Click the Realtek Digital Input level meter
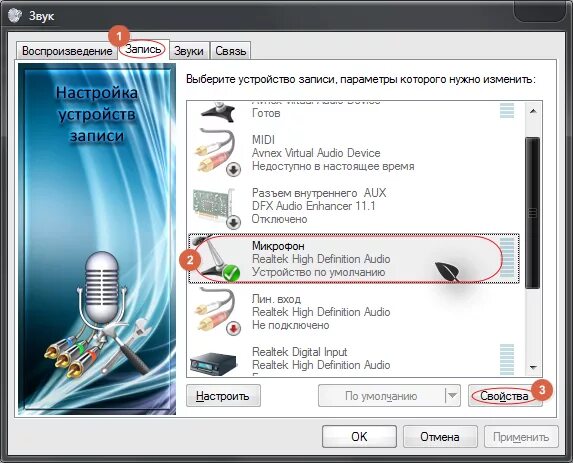The image size is (573, 463). pos(507,359)
